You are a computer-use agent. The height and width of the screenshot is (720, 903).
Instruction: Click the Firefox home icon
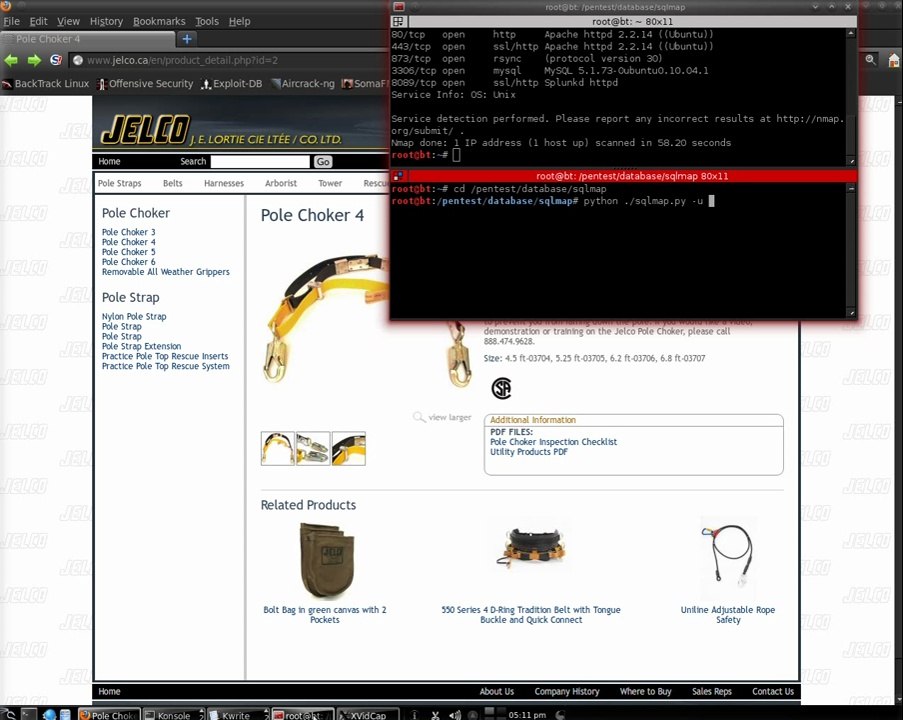point(894,60)
